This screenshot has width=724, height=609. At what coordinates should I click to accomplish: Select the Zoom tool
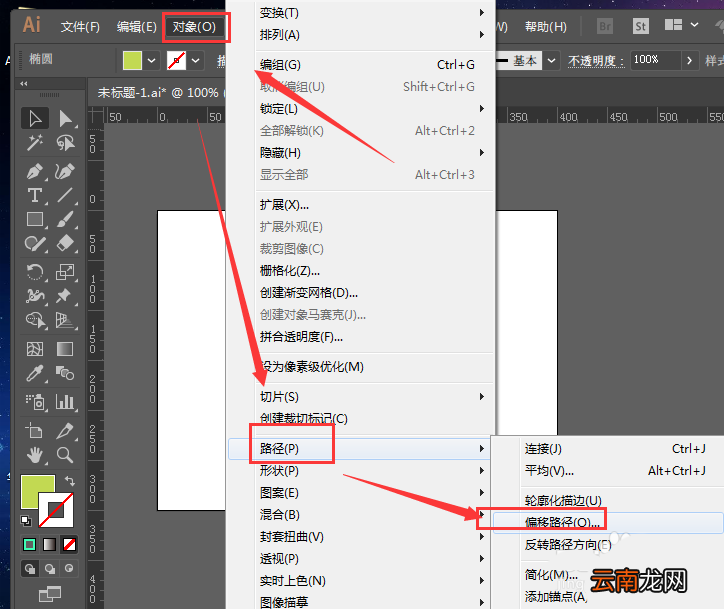click(x=65, y=455)
